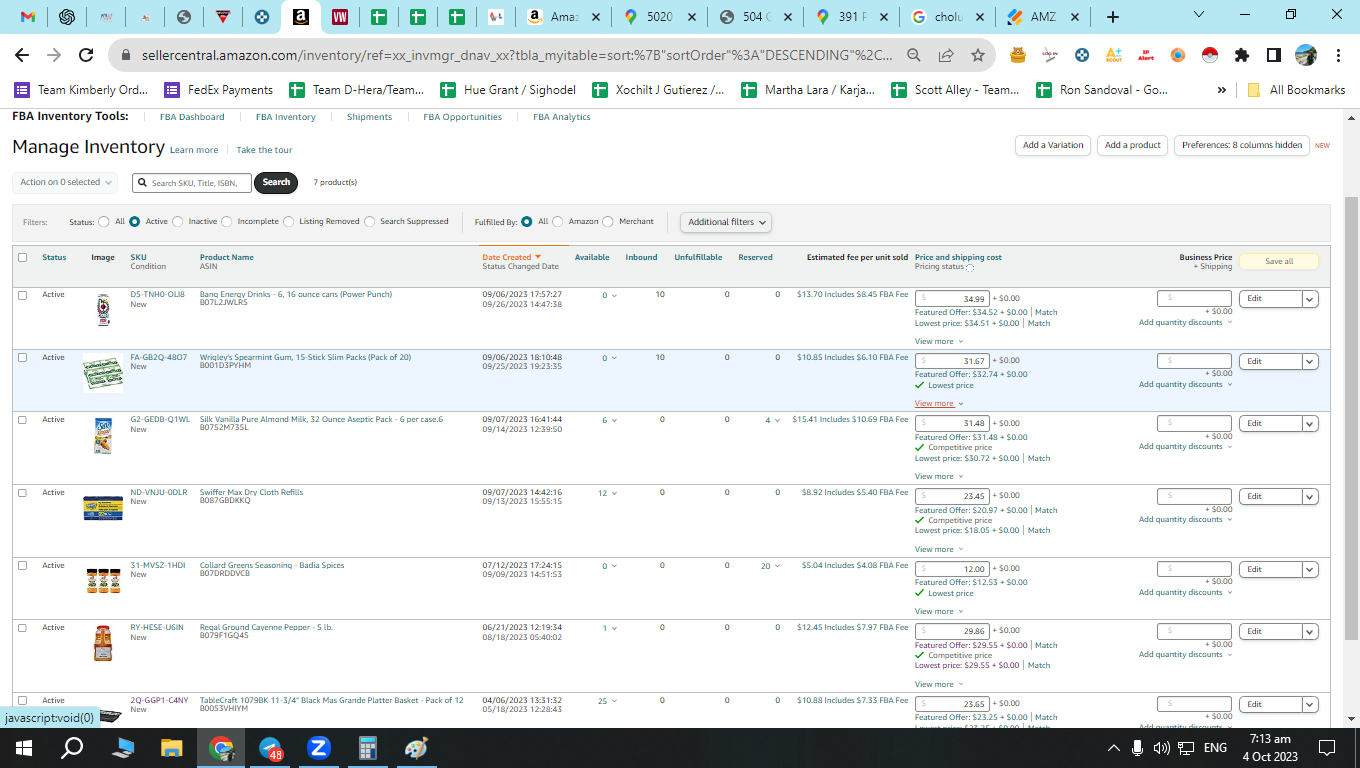Open the zoom magnifier in the address bar
The height and width of the screenshot is (768, 1360).
914,55
